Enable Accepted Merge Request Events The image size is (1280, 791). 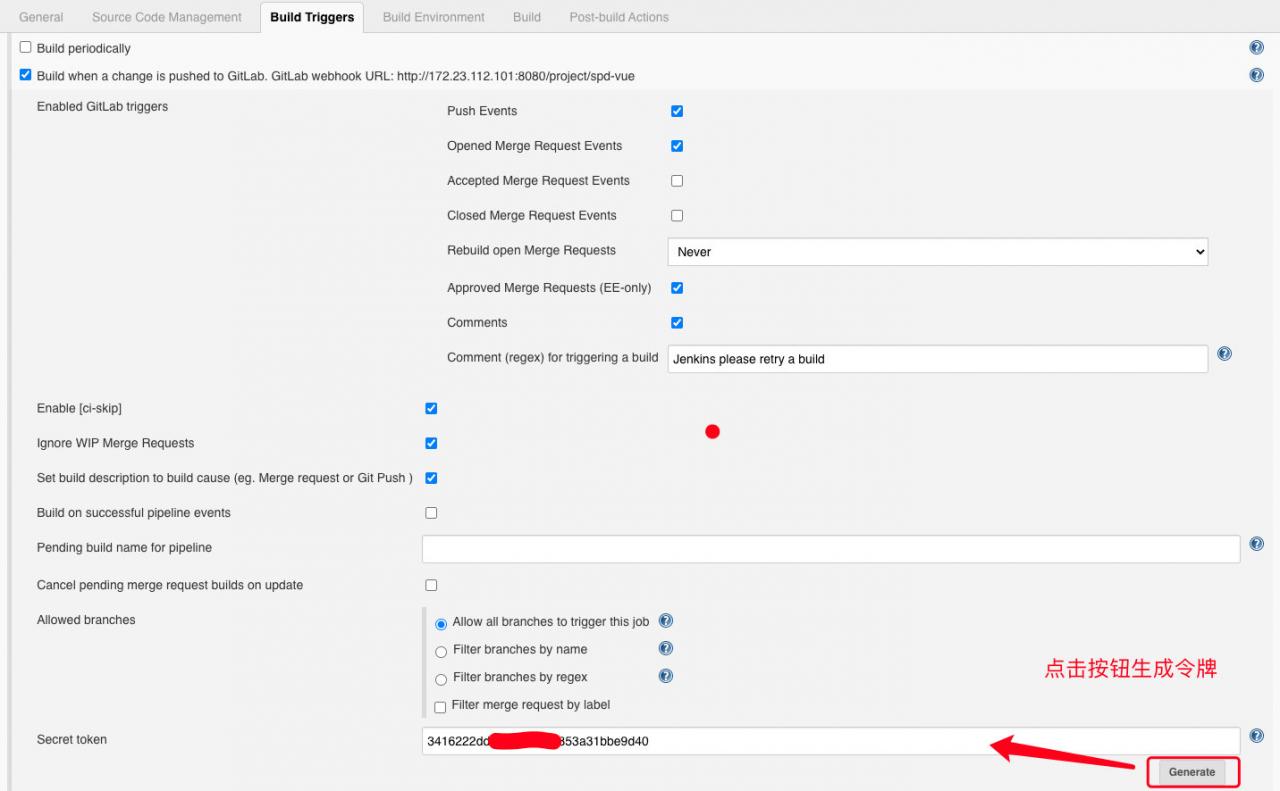pos(677,181)
